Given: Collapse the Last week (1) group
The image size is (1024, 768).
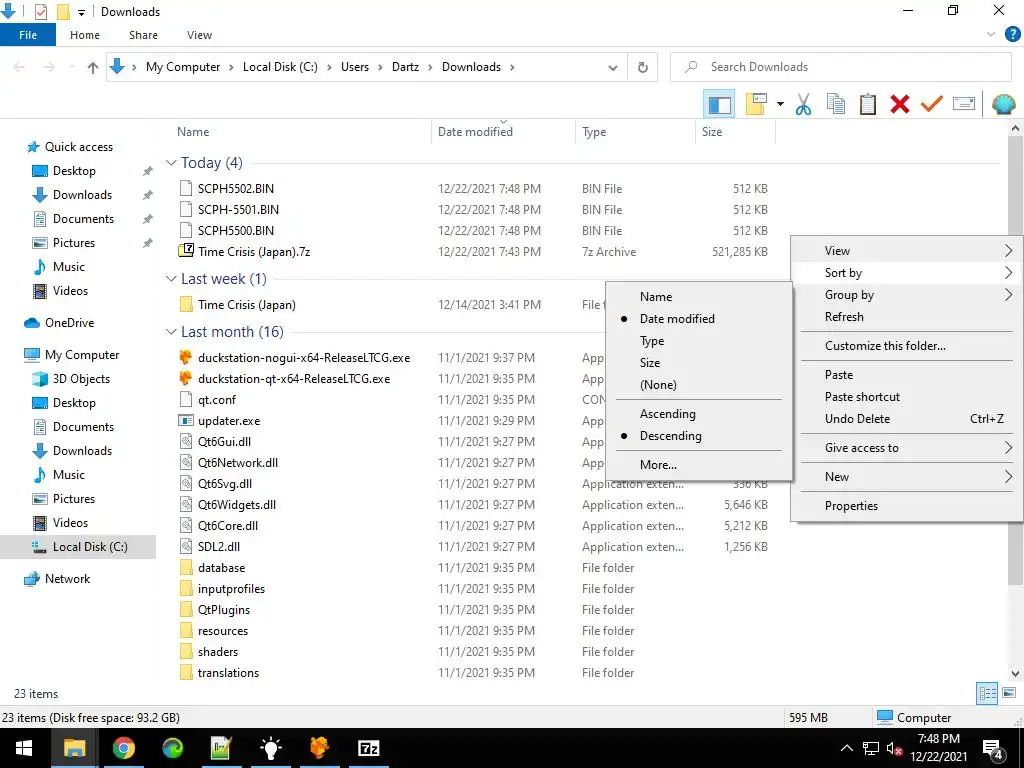Looking at the screenshot, I should click(171, 279).
